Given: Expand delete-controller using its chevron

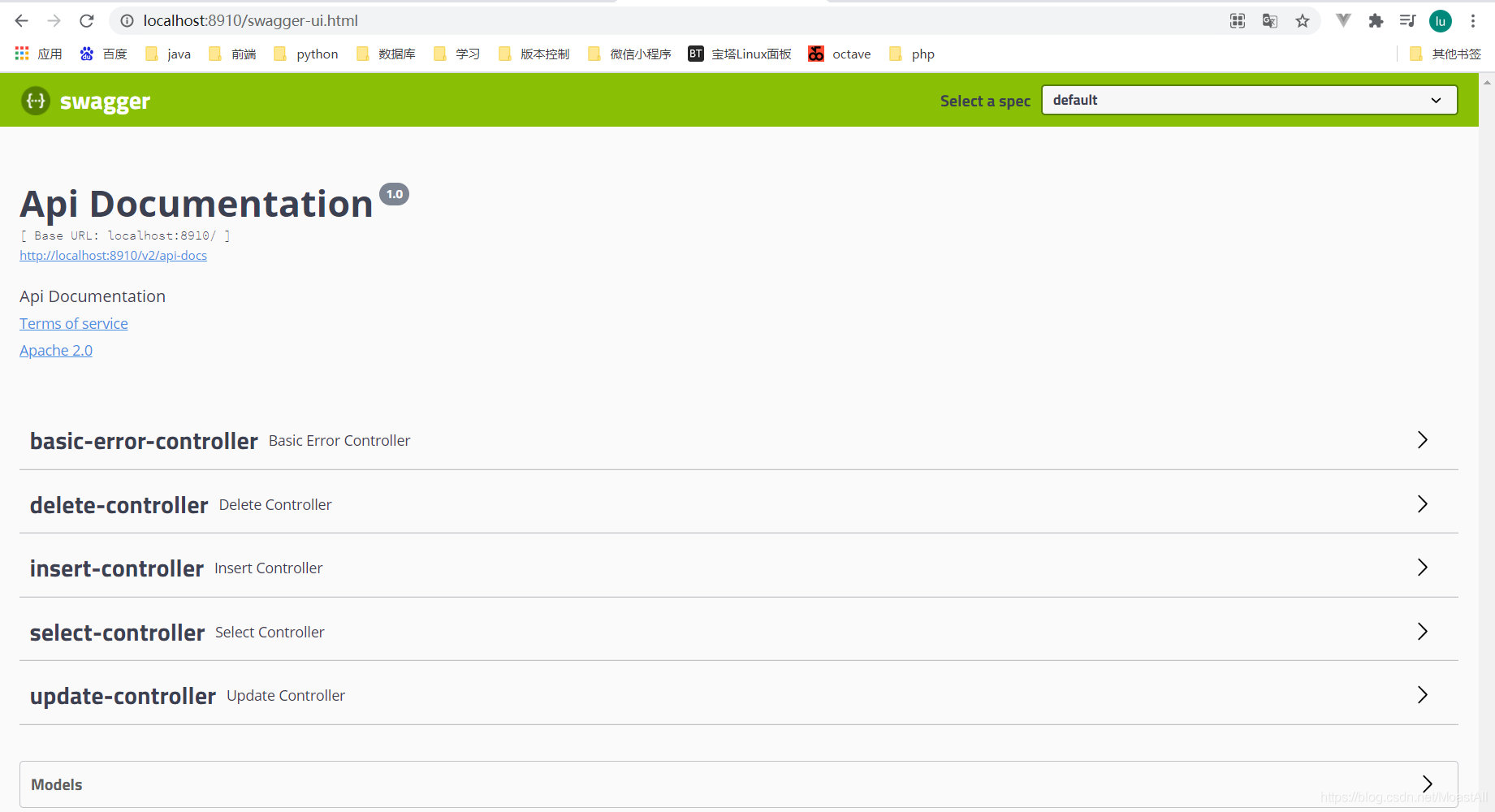Looking at the screenshot, I should coord(1423,504).
